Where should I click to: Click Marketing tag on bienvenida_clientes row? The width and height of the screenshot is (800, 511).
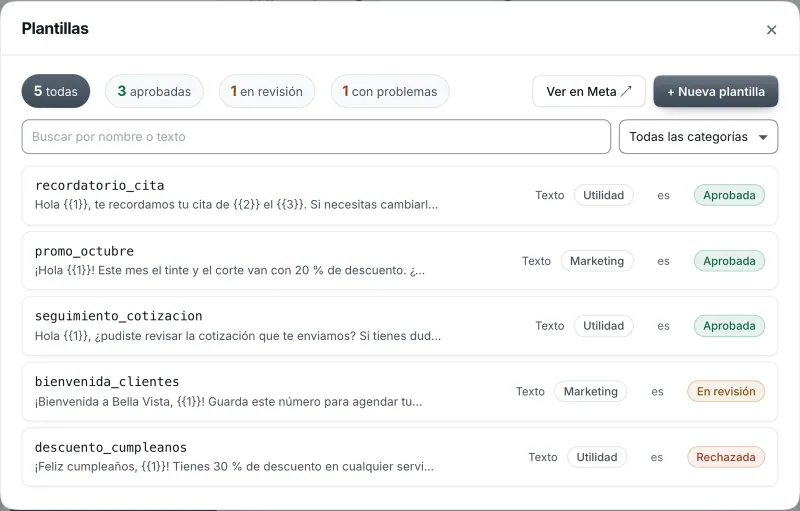tap(590, 392)
